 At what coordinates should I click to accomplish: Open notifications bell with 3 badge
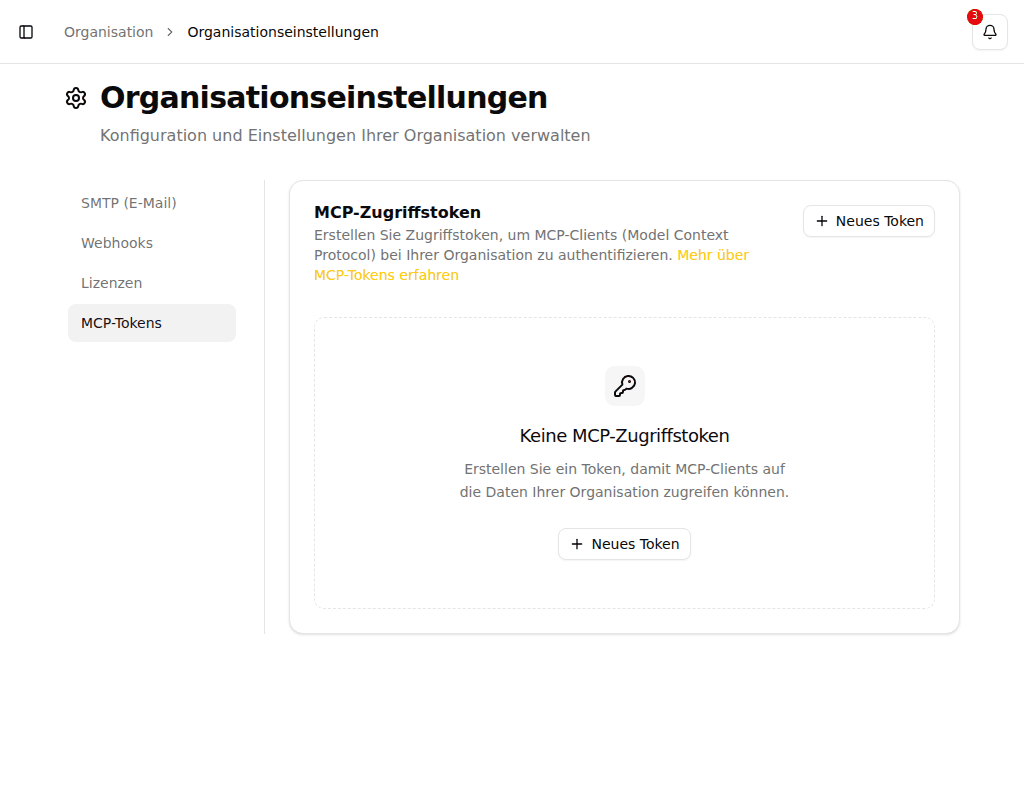[989, 32]
